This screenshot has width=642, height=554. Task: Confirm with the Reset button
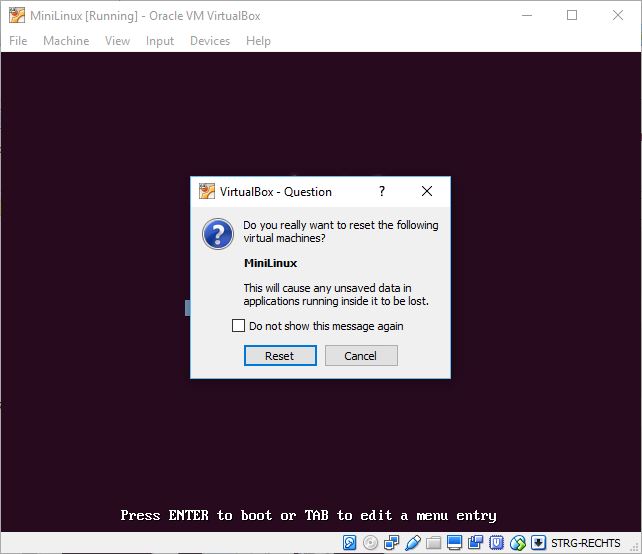click(x=280, y=355)
